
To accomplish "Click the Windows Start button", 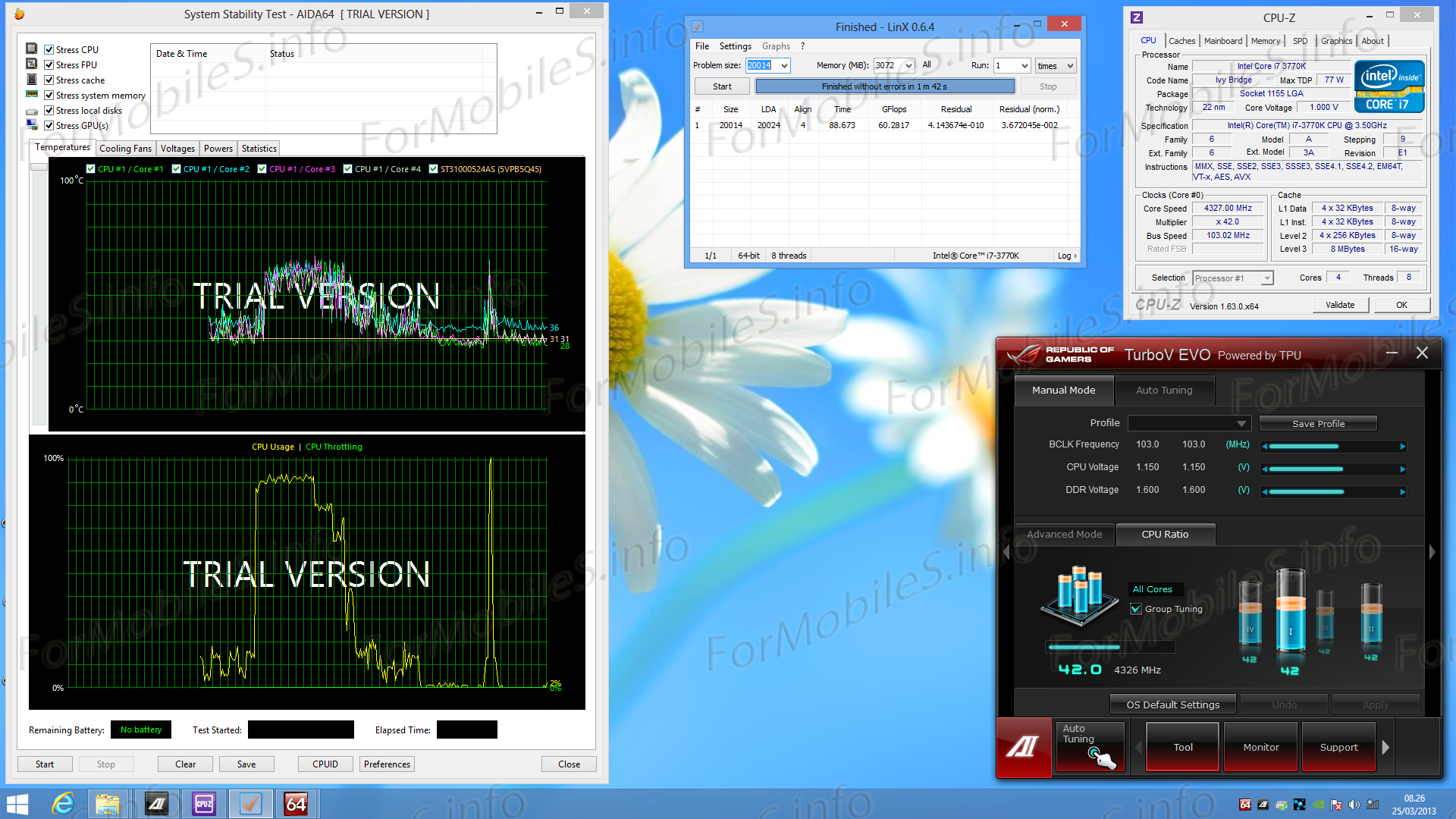I will (17, 804).
